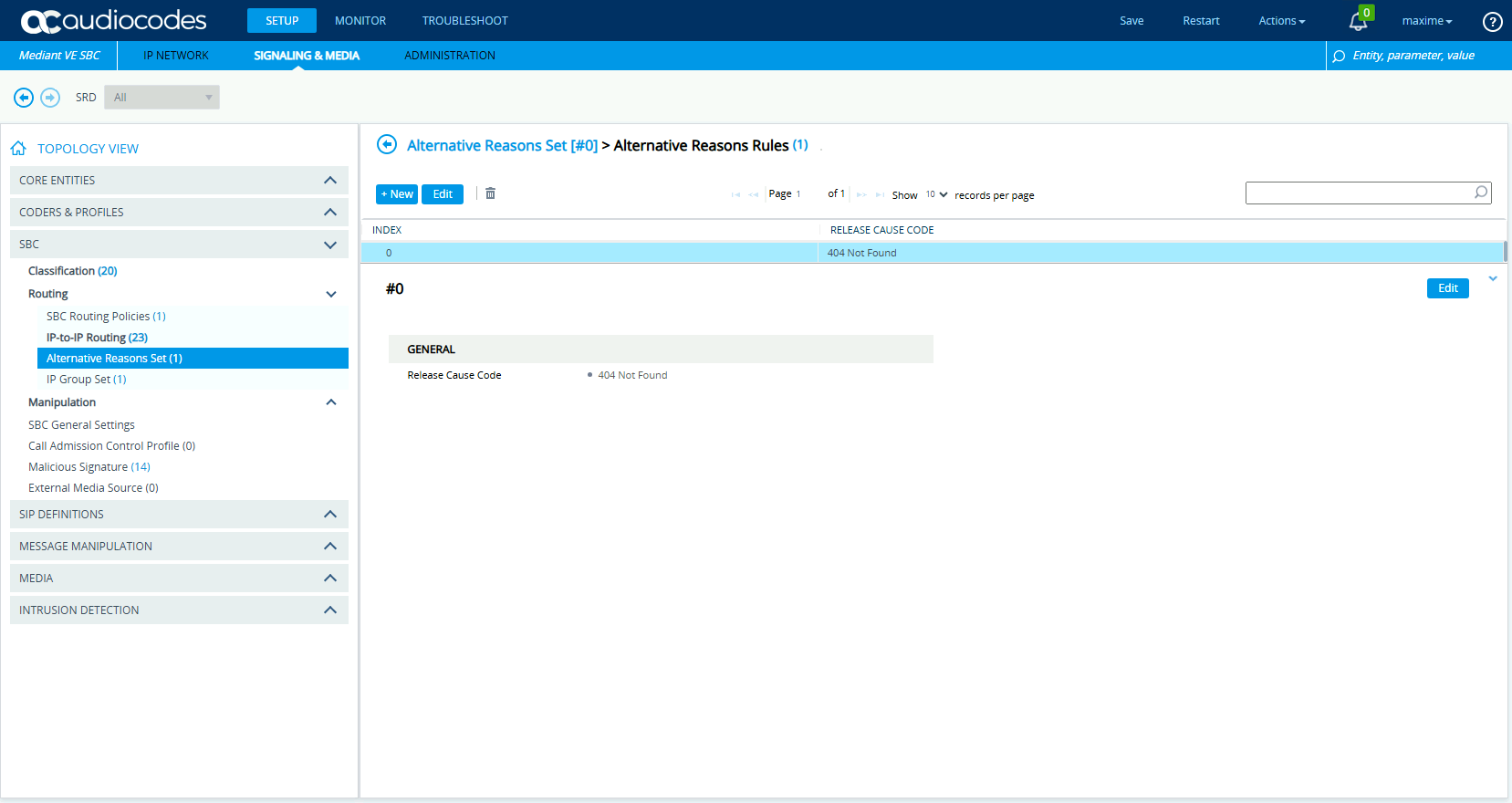The image size is (1512, 803).
Task: Switch to the Monitor tab
Action: click(x=360, y=21)
